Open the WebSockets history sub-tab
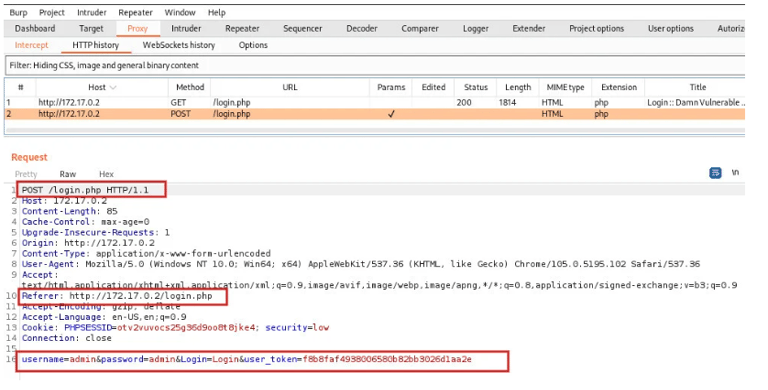768x390 pixels. tap(179, 45)
